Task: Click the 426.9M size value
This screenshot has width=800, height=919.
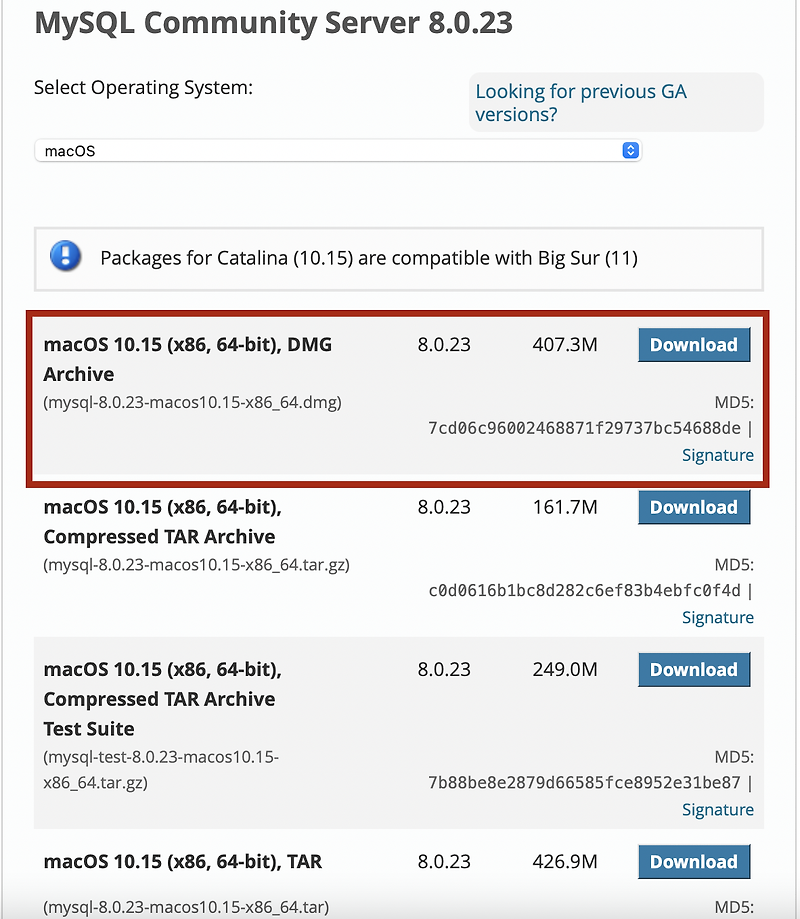Action: (x=565, y=862)
